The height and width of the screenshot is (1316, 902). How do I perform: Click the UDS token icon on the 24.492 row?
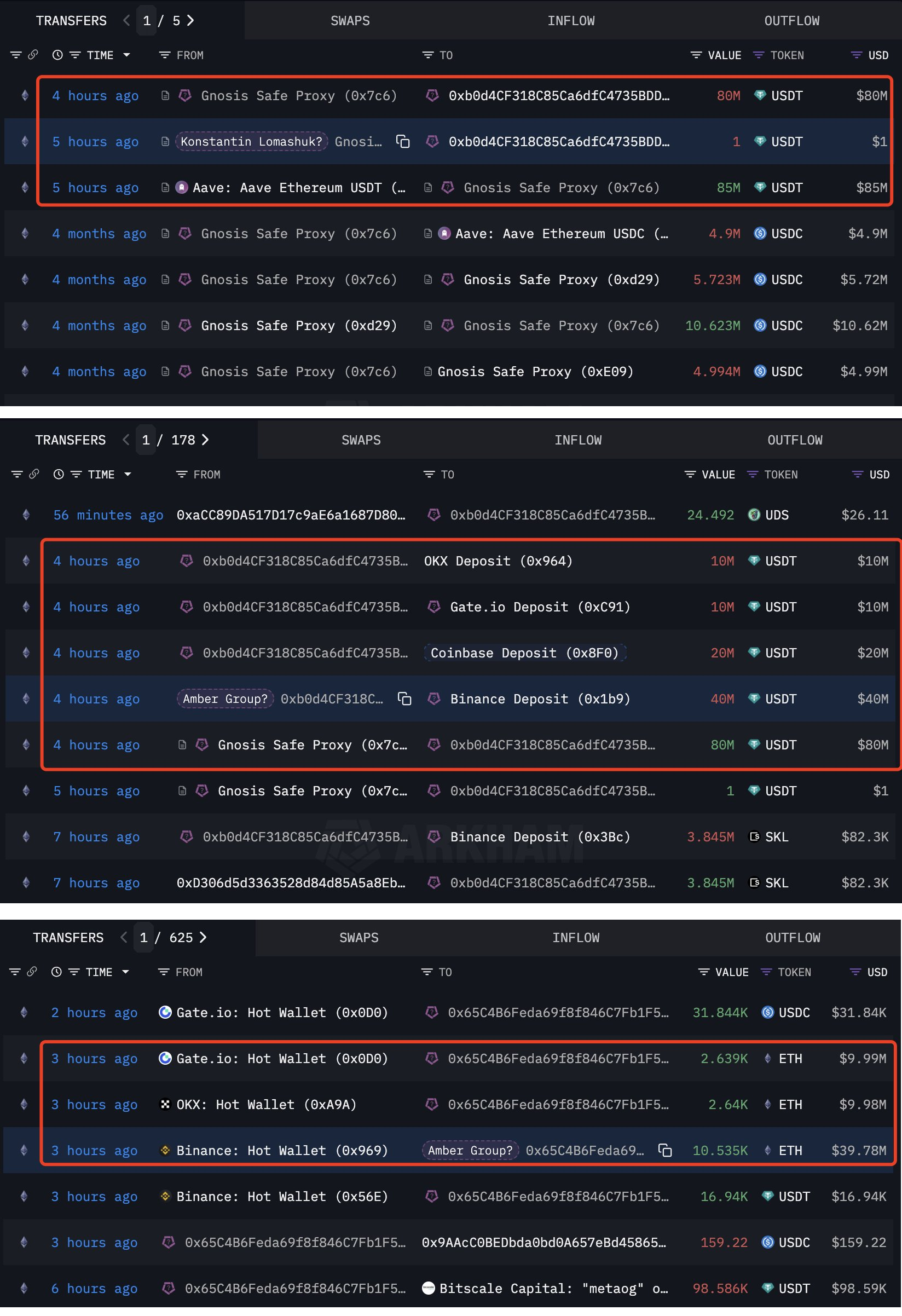tap(754, 515)
